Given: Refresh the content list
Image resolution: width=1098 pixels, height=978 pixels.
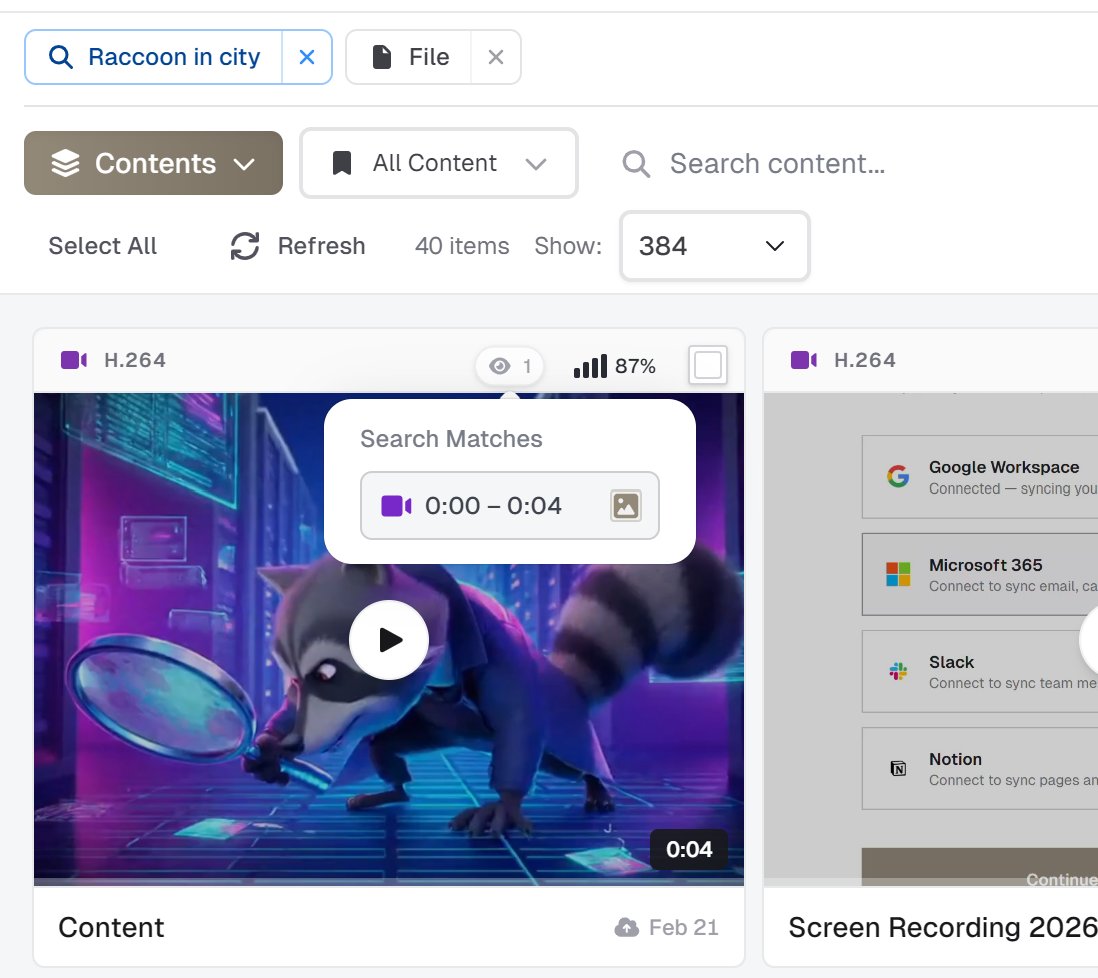Looking at the screenshot, I should [x=298, y=246].
